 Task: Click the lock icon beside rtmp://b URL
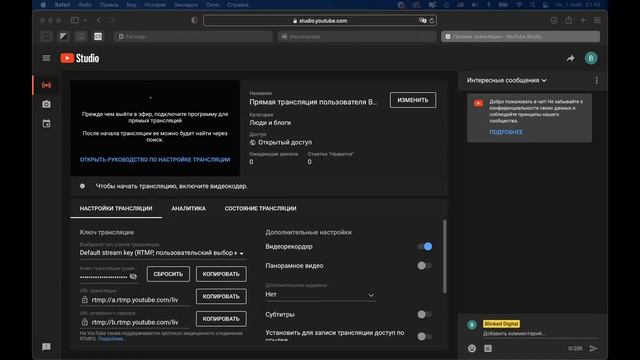click(84, 322)
